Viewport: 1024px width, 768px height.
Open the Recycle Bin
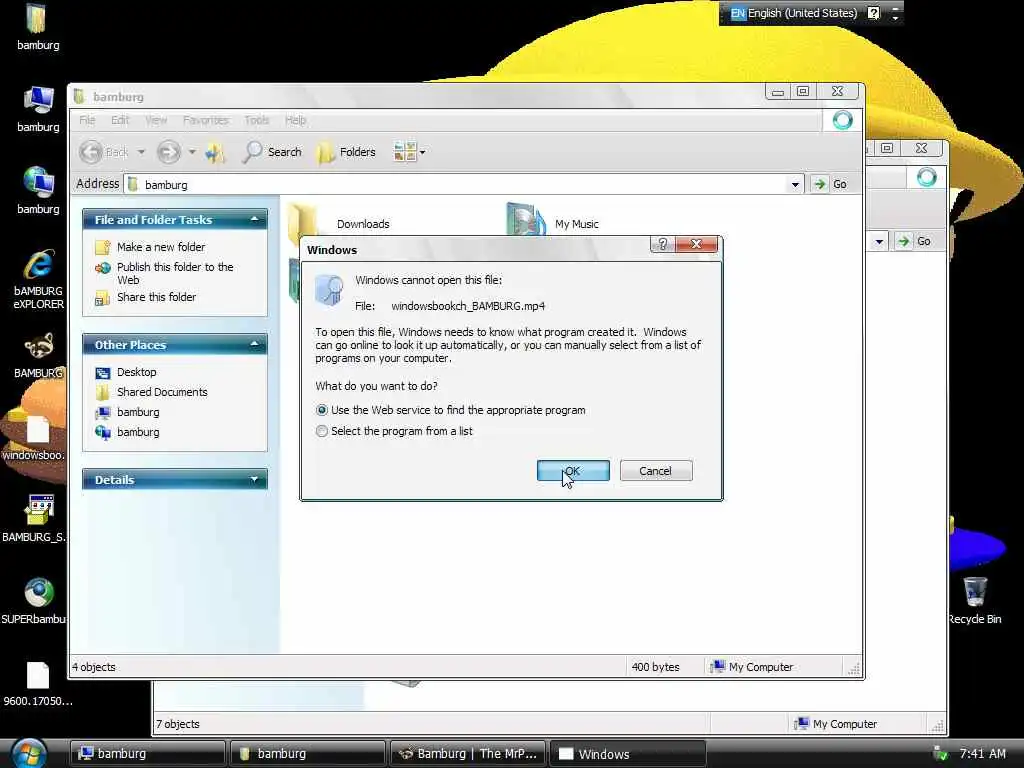coord(974,601)
